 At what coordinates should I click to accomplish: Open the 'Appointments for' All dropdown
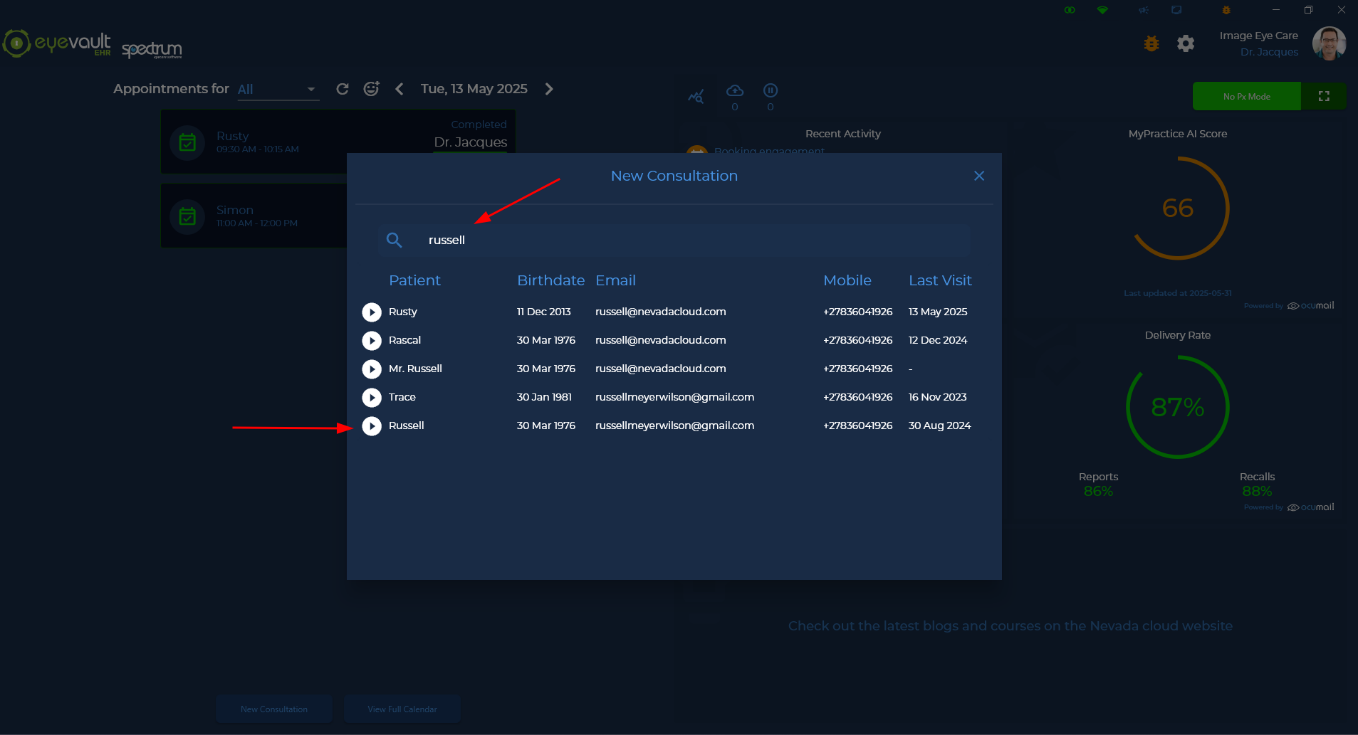coord(277,90)
